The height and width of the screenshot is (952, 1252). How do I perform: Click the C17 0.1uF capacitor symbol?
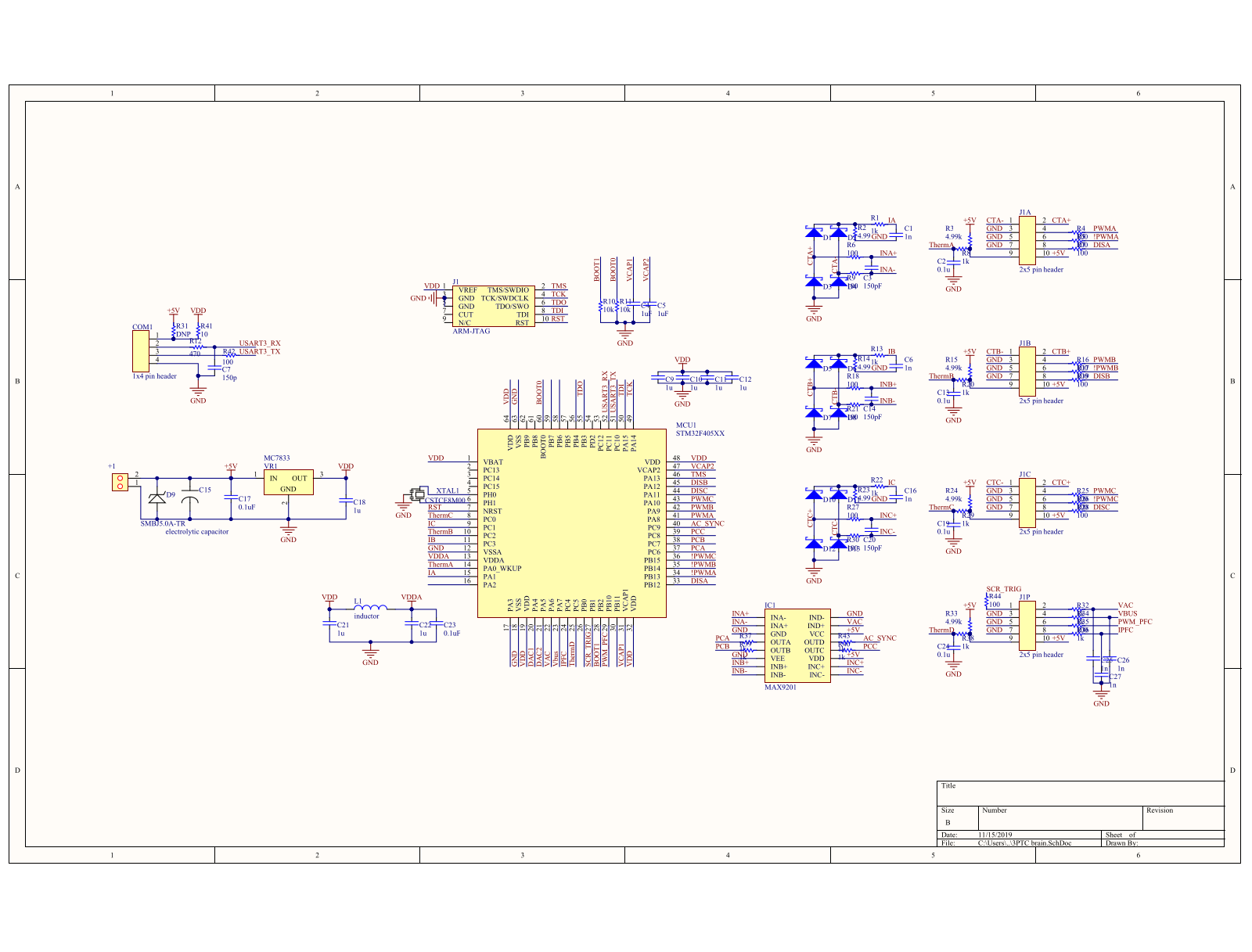(230, 497)
